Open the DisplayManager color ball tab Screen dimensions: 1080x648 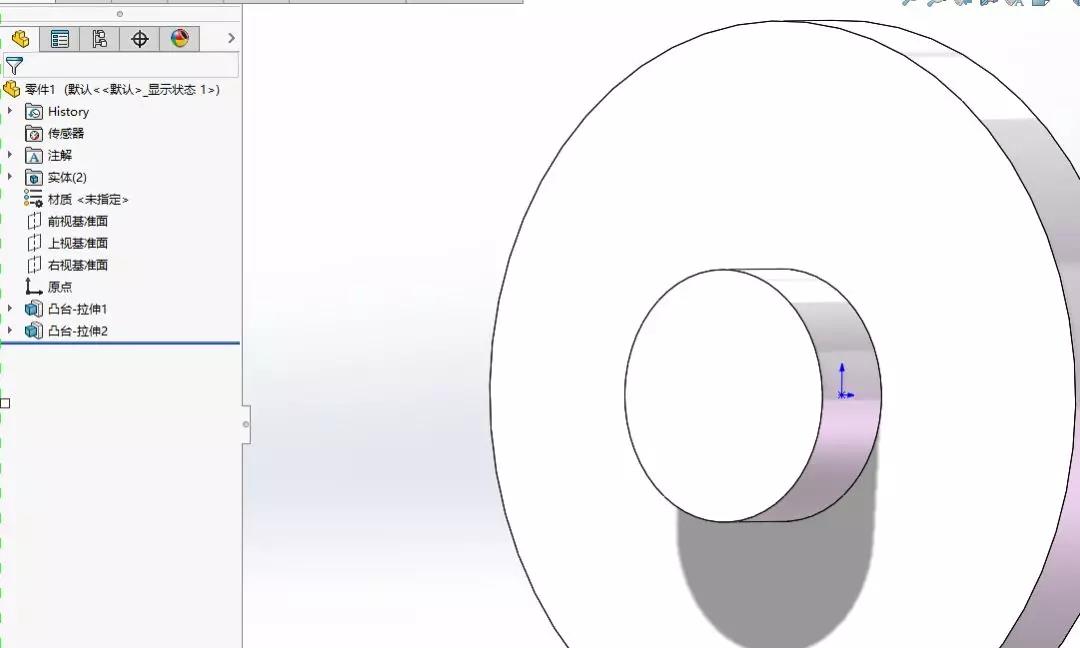(x=180, y=39)
